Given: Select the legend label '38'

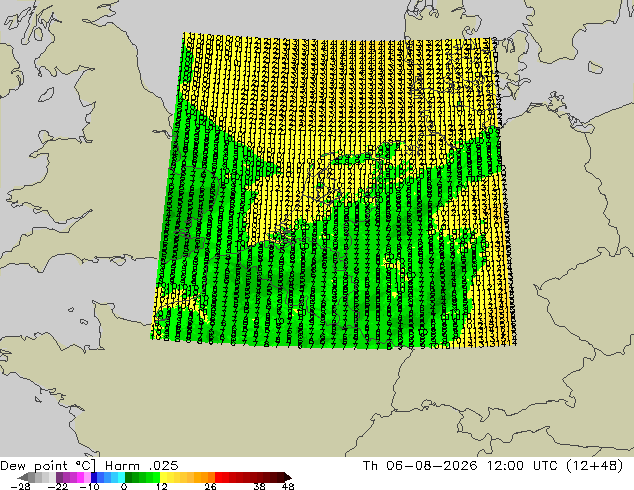Looking at the screenshot, I should (260, 486).
